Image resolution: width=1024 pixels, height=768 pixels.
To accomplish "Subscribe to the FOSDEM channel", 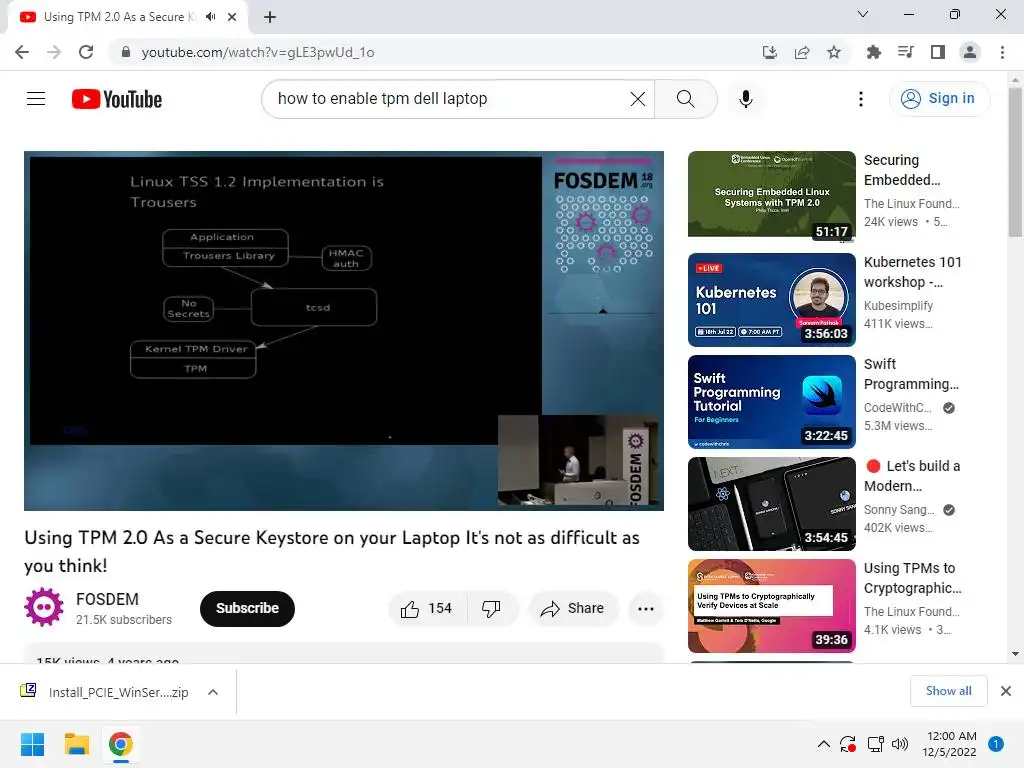I will click(247, 609).
